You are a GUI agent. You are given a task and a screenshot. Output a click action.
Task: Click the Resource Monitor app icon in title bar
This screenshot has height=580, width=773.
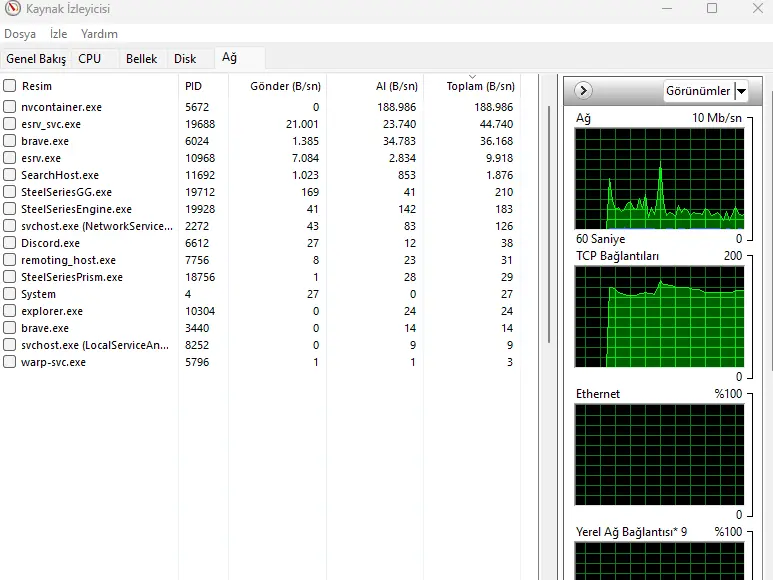tap(12, 8)
